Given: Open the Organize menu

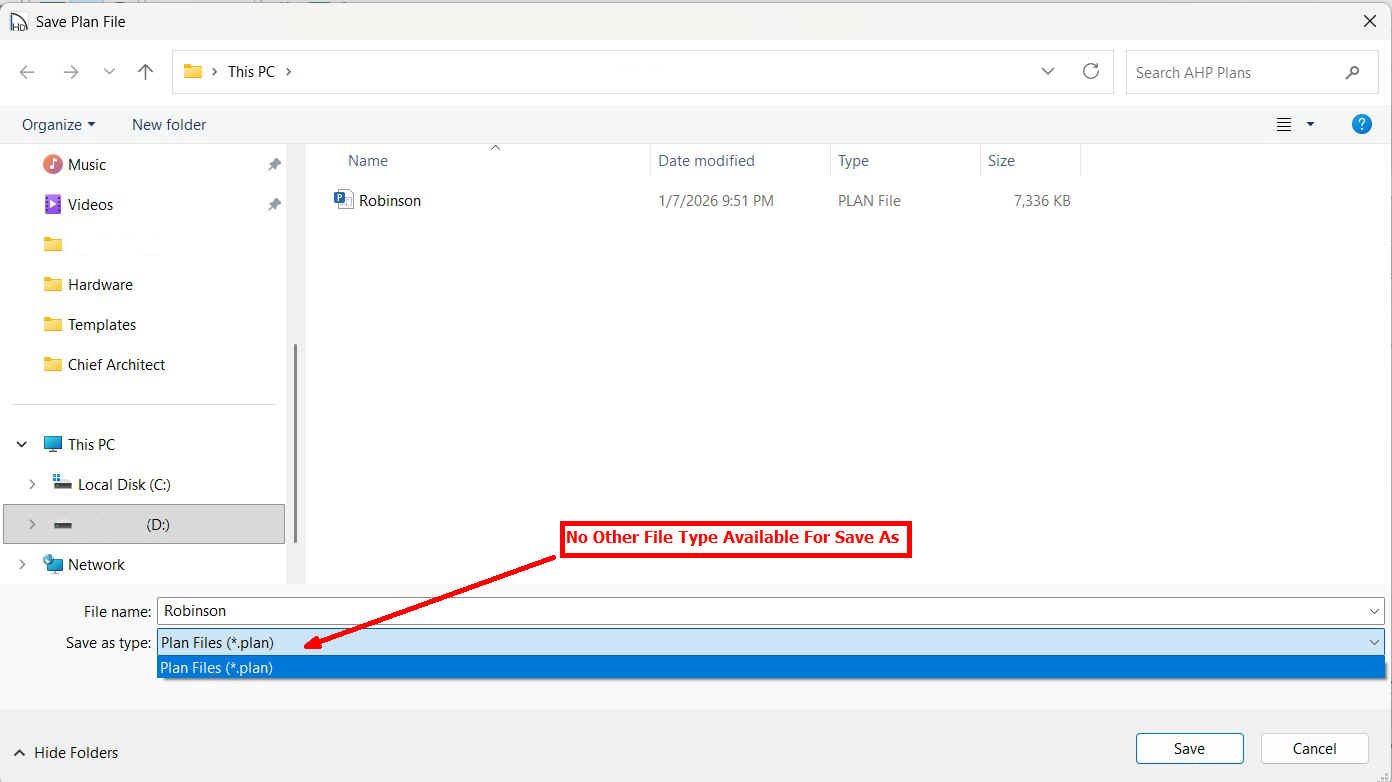Looking at the screenshot, I should pos(58,124).
